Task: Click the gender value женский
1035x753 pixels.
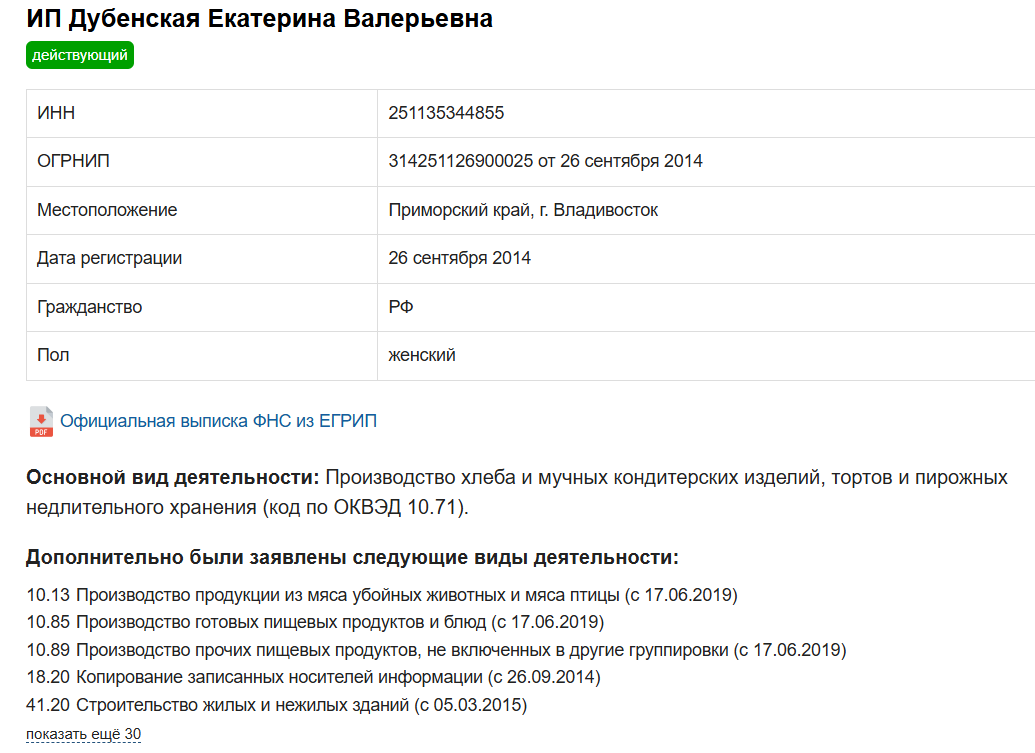Action: point(422,355)
